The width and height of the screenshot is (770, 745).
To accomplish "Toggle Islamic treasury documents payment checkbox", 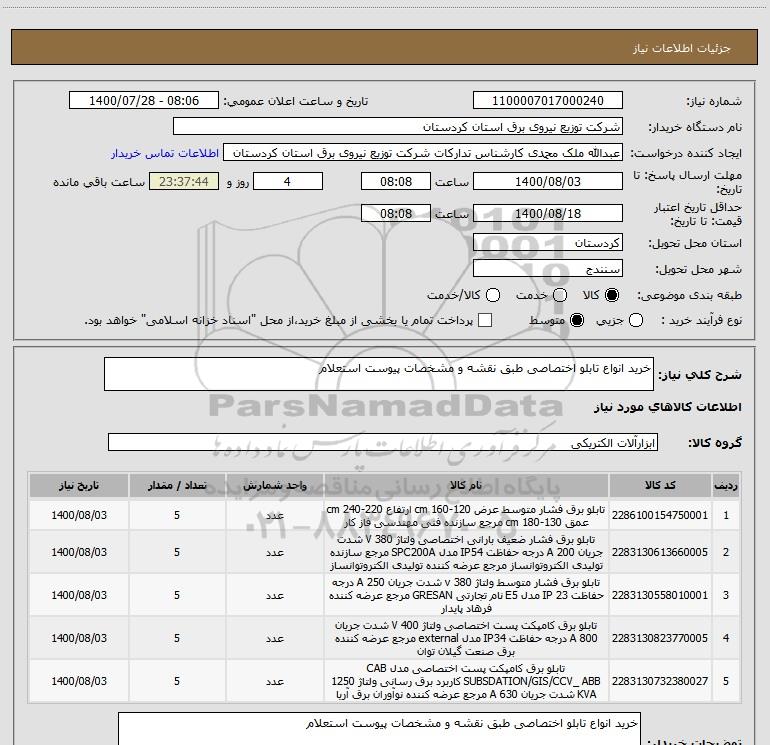I will pyautogui.click(x=485, y=320).
